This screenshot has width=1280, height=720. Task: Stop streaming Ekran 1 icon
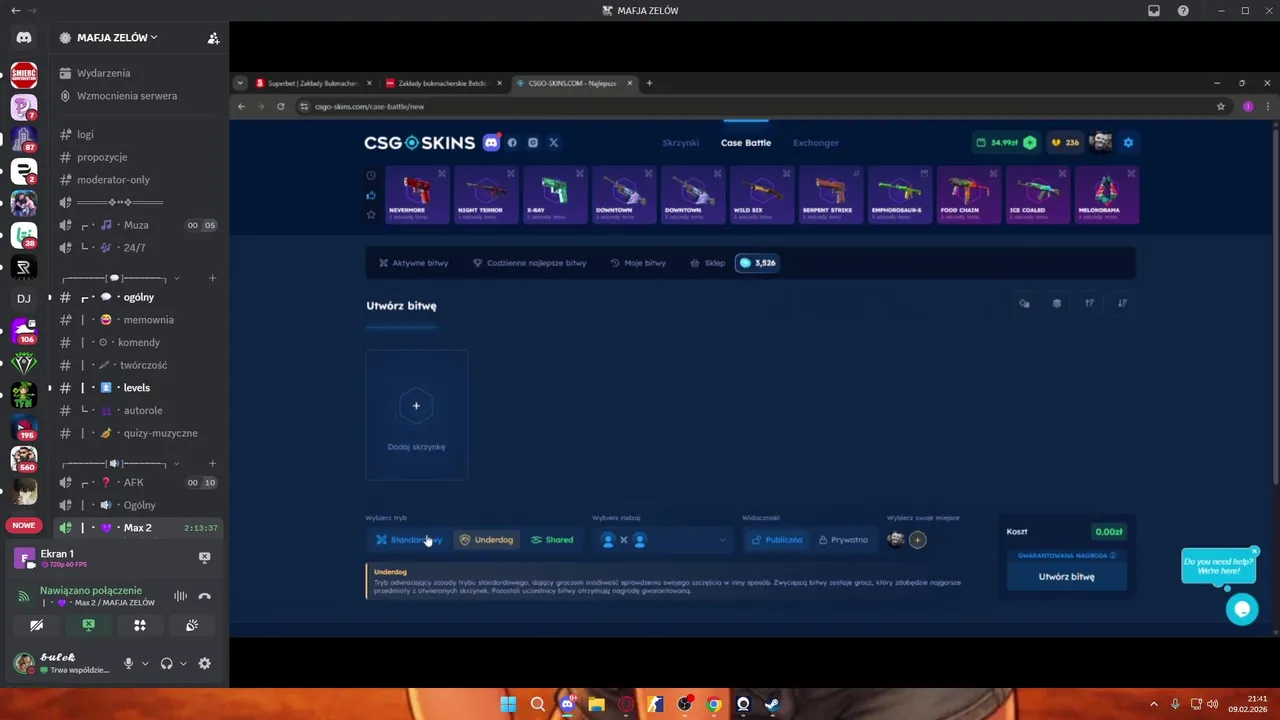tap(204, 558)
